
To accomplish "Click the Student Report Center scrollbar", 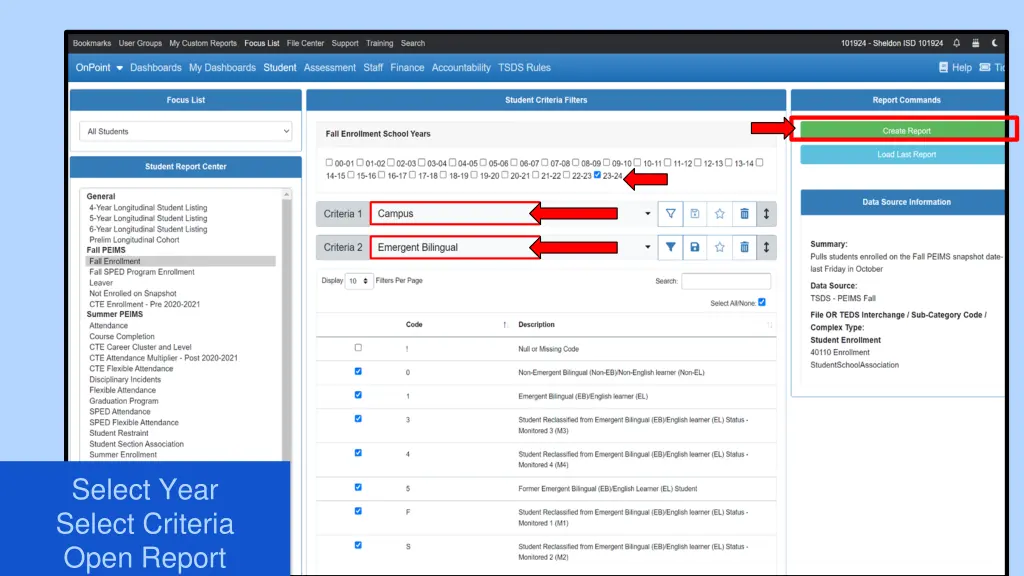I will (286, 327).
